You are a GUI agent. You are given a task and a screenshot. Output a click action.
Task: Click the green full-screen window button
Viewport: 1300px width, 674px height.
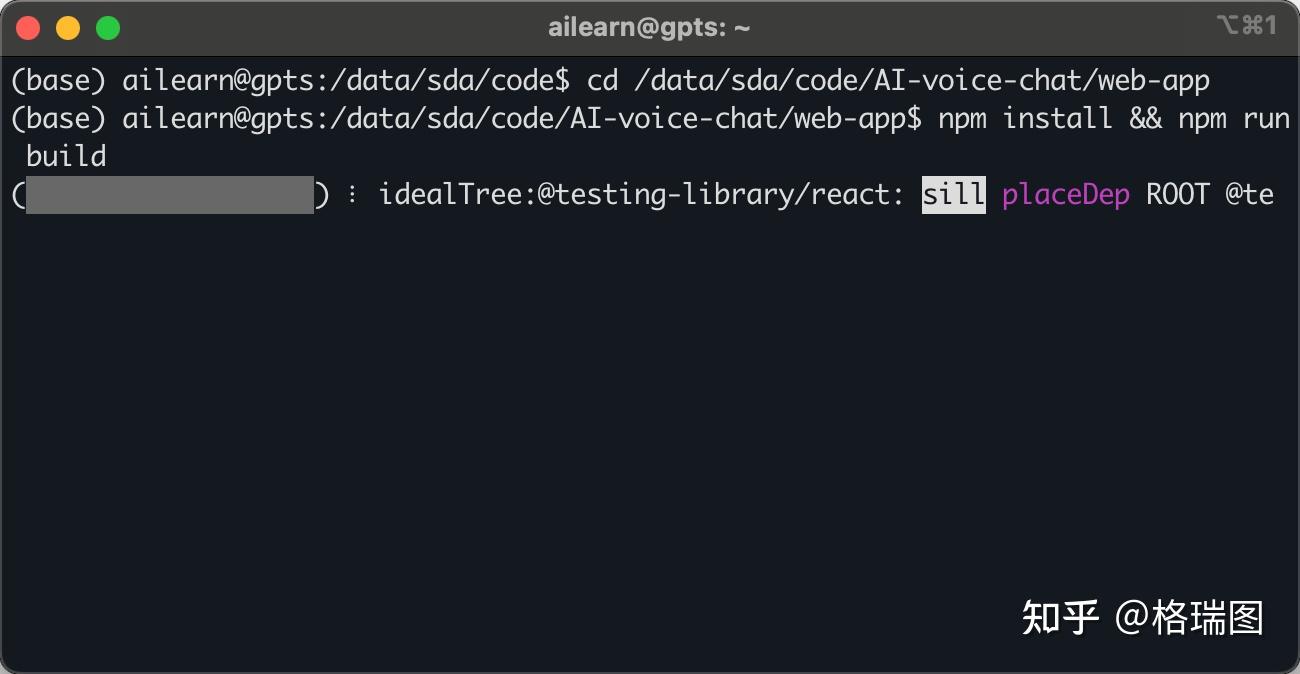pyautogui.click(x=108, y=28)
